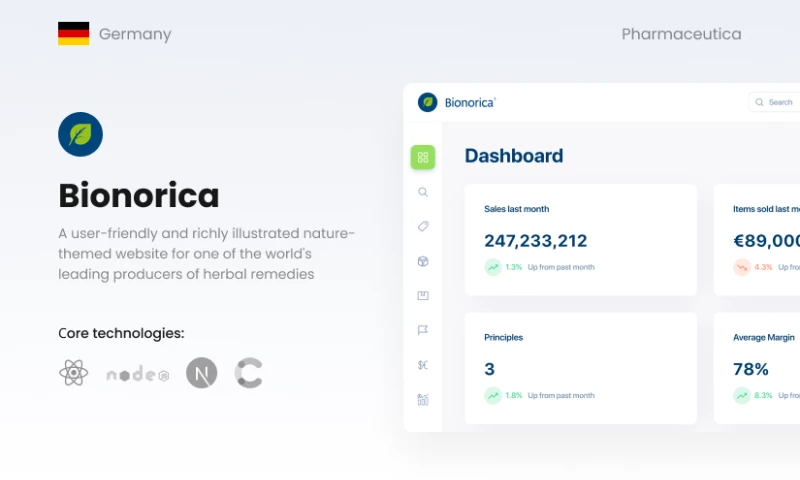The image size is (800, 480).
Task: Click the Bionorica heading text
Action: (x=139, y=195)
